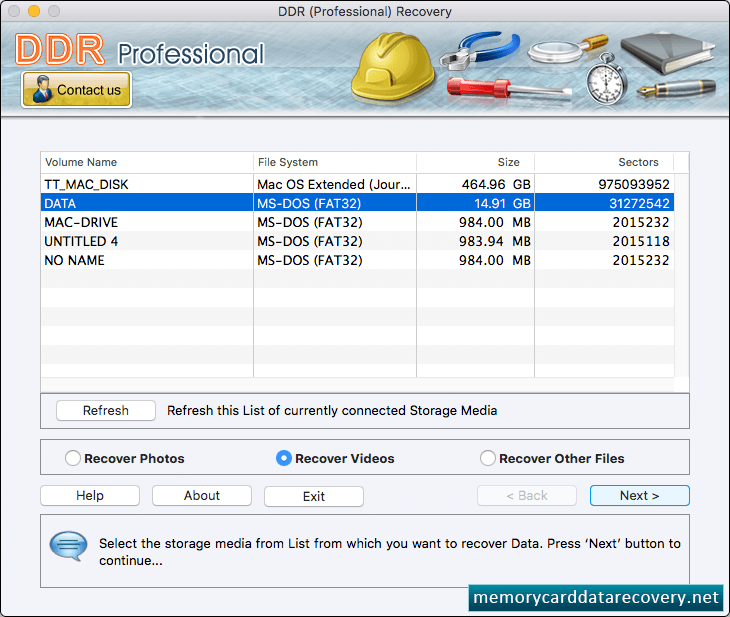Open the About window
Viewport: 730px width, 617px height.
coord(202,495)
